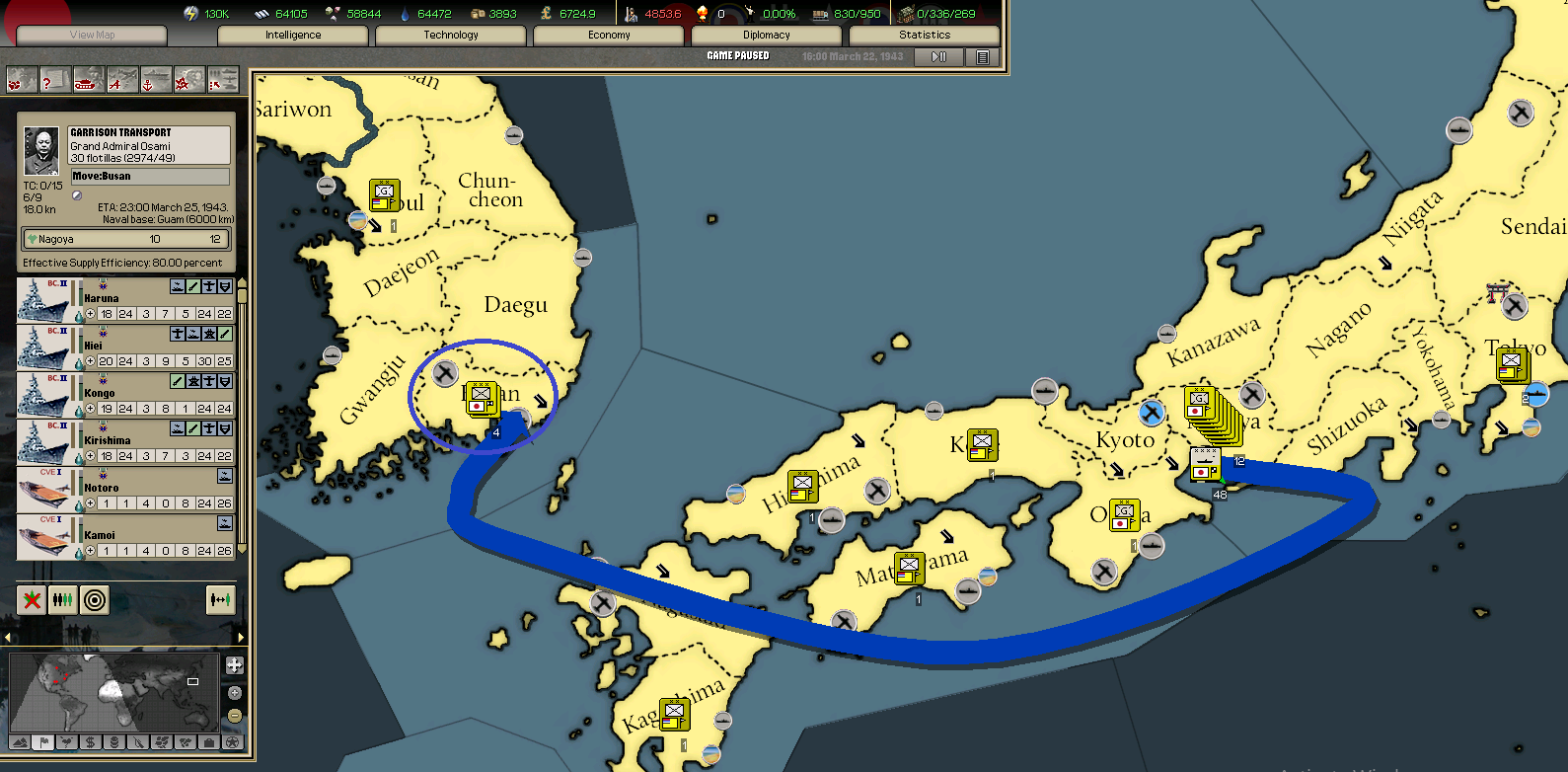The height and width of the screenshot is (772, 1568).
Task: Click the blue air wing icon near Kyoto
Action: point(1152,412)
